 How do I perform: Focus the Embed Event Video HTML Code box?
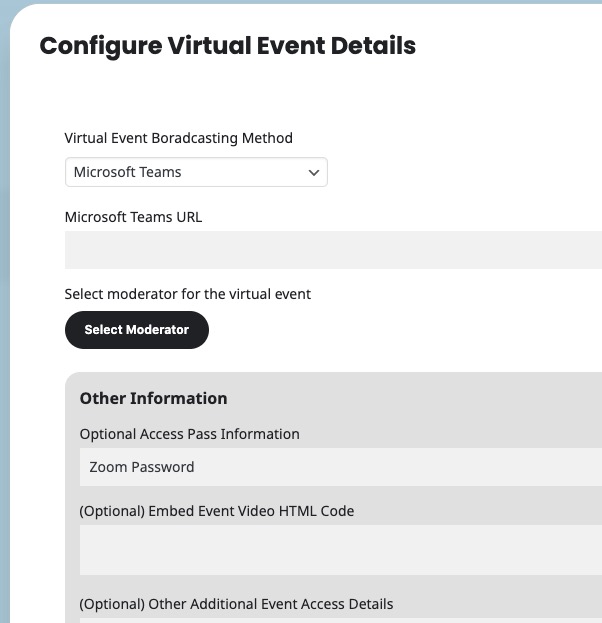pos(340,549)
